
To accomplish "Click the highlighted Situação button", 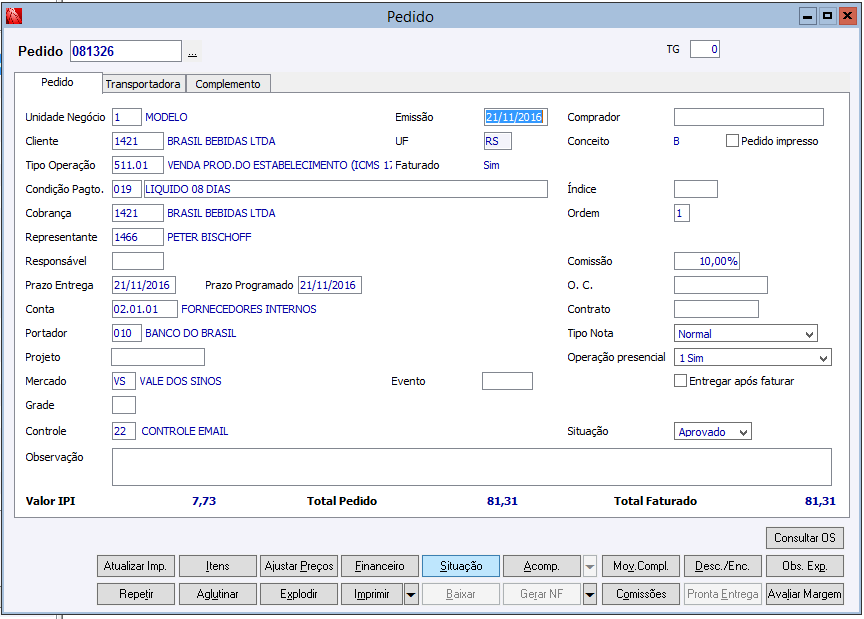I will (461, 566).
